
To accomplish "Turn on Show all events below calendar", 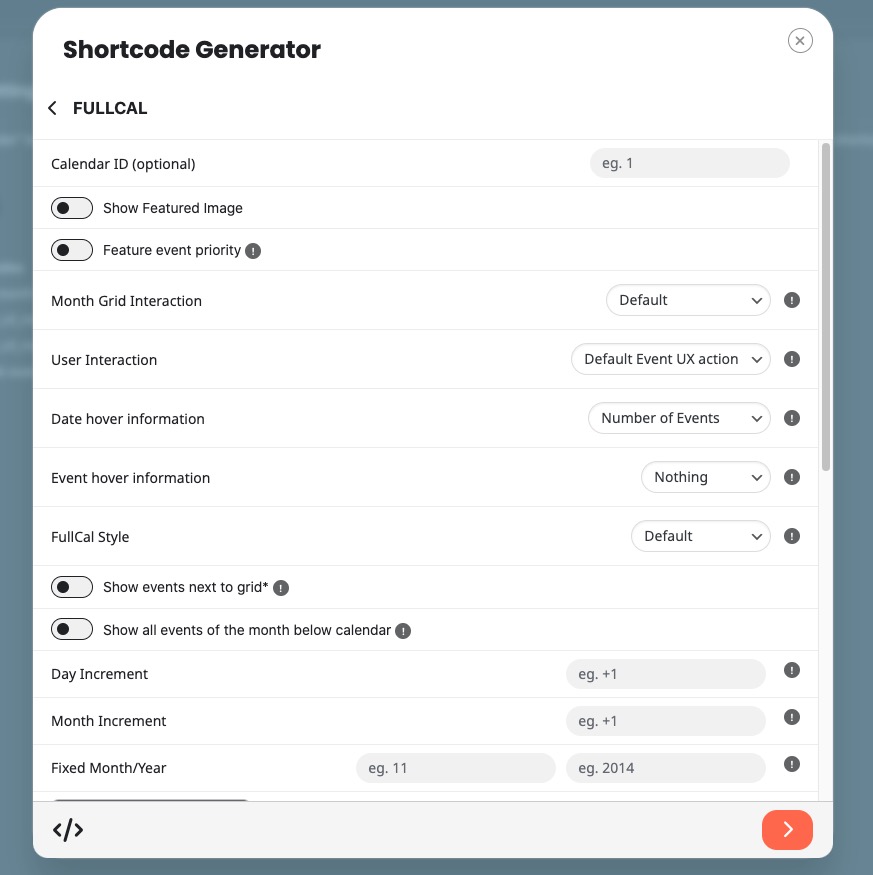I will 72,630.
